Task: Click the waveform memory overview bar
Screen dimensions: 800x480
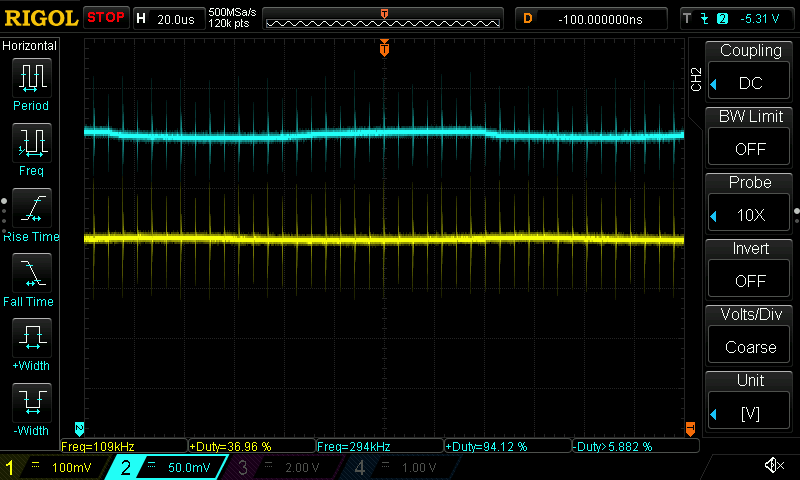Action: 385,18
